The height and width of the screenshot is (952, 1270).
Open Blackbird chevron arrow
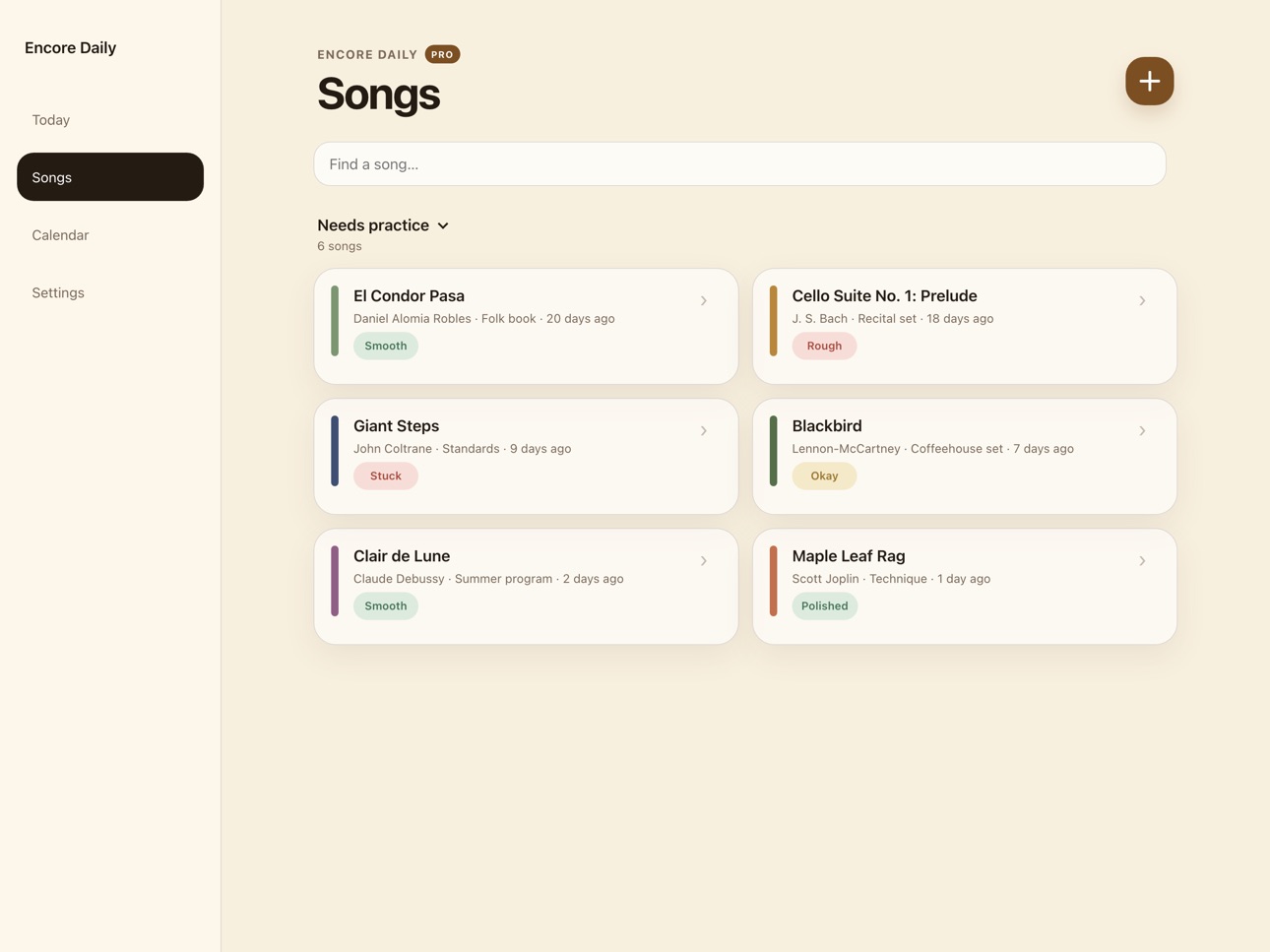[x=1142, y=430]
